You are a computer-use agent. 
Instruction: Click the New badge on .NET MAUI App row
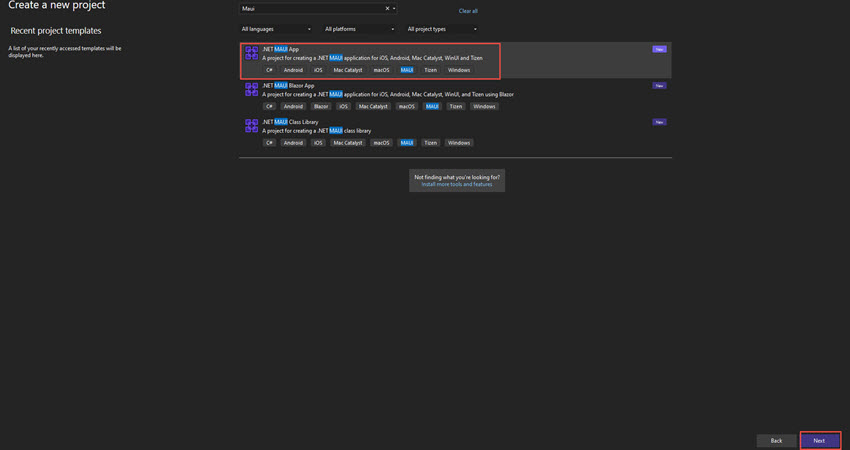click(659, 49)
